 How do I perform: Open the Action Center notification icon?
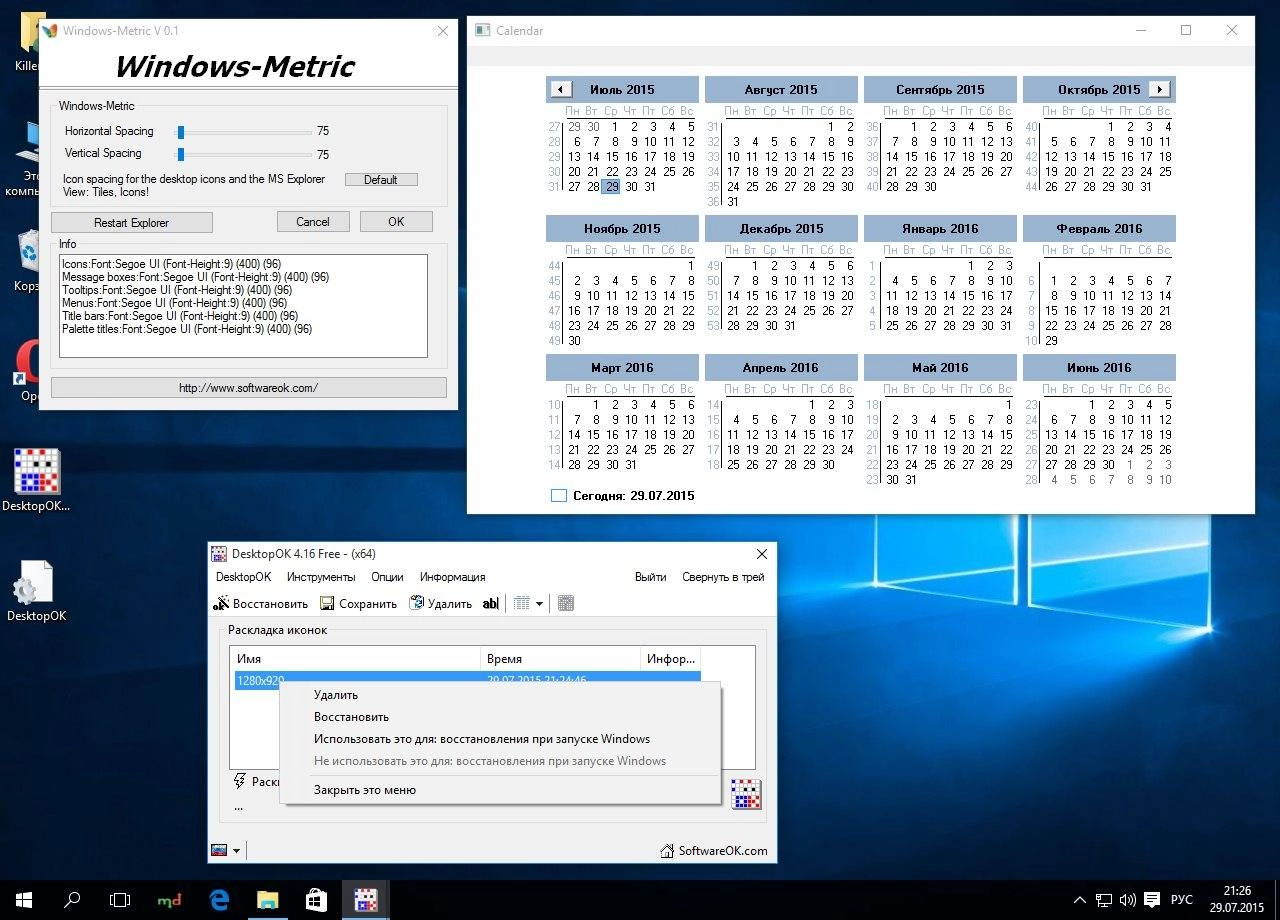(x=1152, y=900)
